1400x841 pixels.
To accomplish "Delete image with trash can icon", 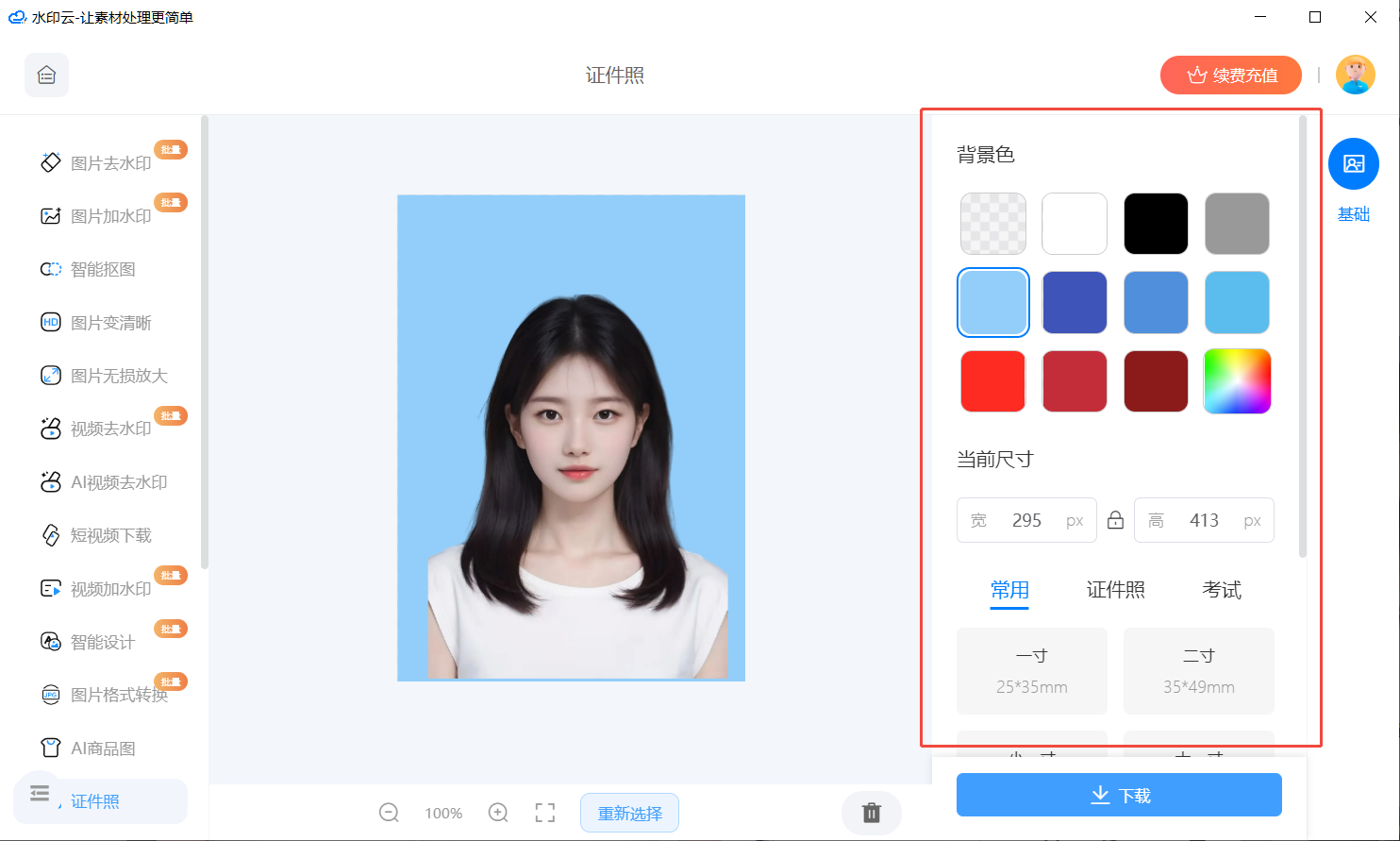I will click(872, 813).
